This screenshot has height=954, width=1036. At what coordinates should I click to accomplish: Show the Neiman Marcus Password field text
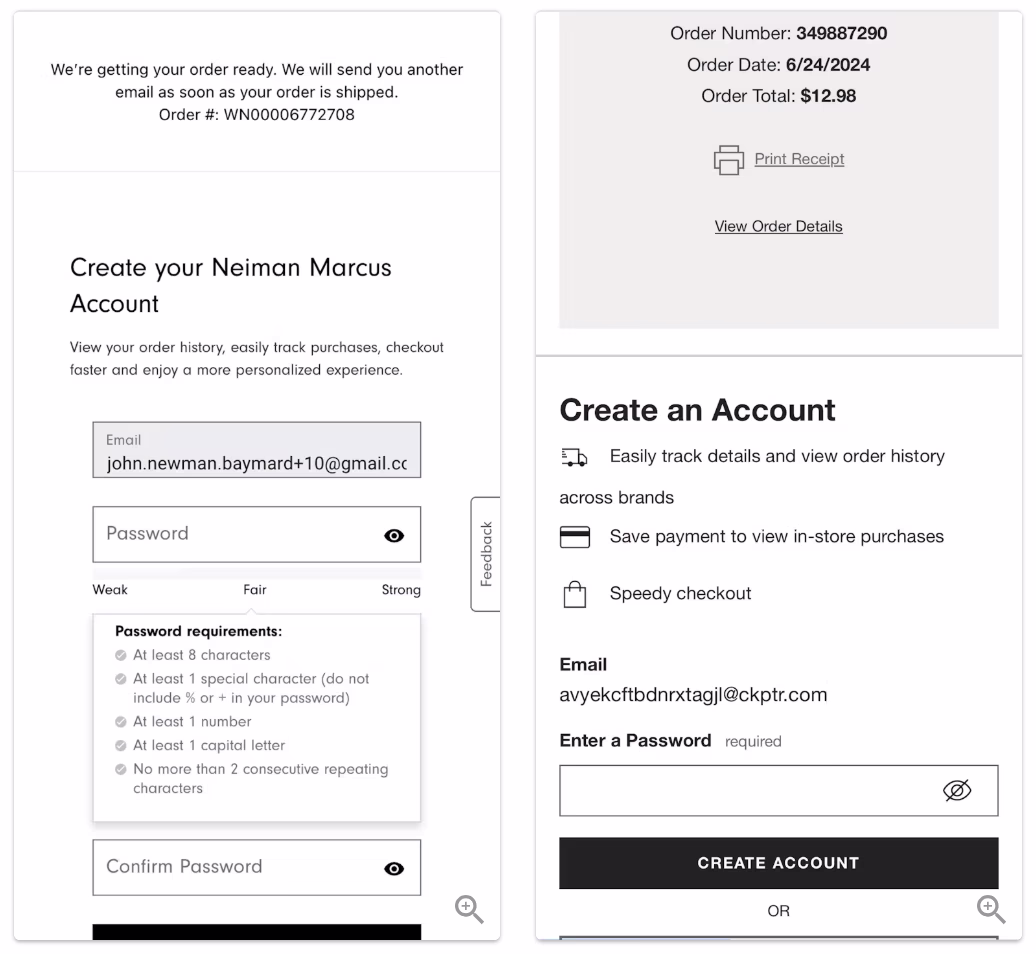click(x=394, y=536)
